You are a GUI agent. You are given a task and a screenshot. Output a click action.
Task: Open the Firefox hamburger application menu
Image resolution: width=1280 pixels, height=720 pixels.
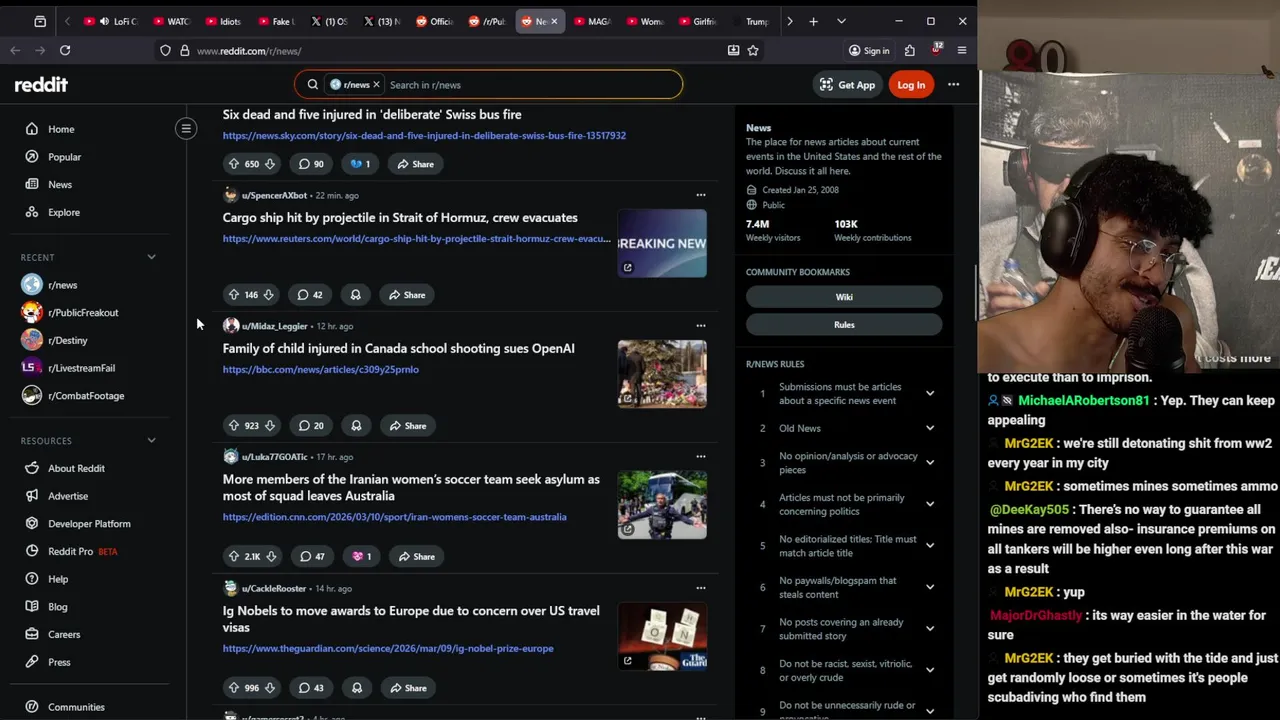[962, 50]
